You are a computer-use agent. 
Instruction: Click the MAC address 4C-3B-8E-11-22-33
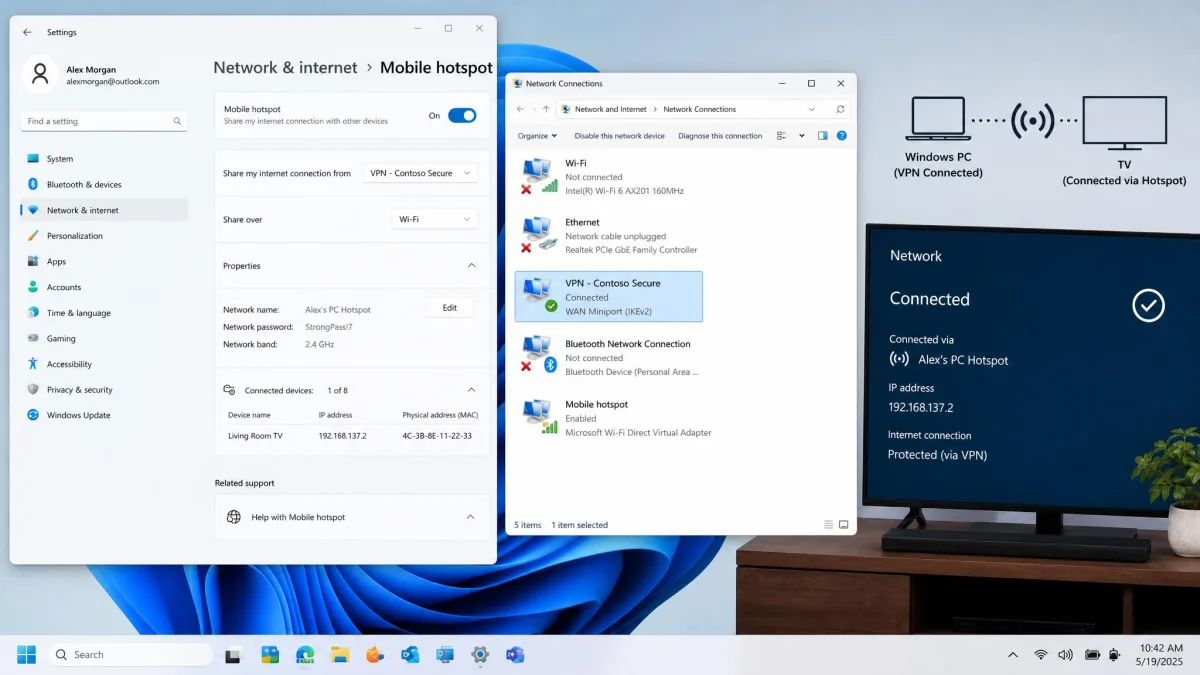pyautogui.click(x=437, y=436)
